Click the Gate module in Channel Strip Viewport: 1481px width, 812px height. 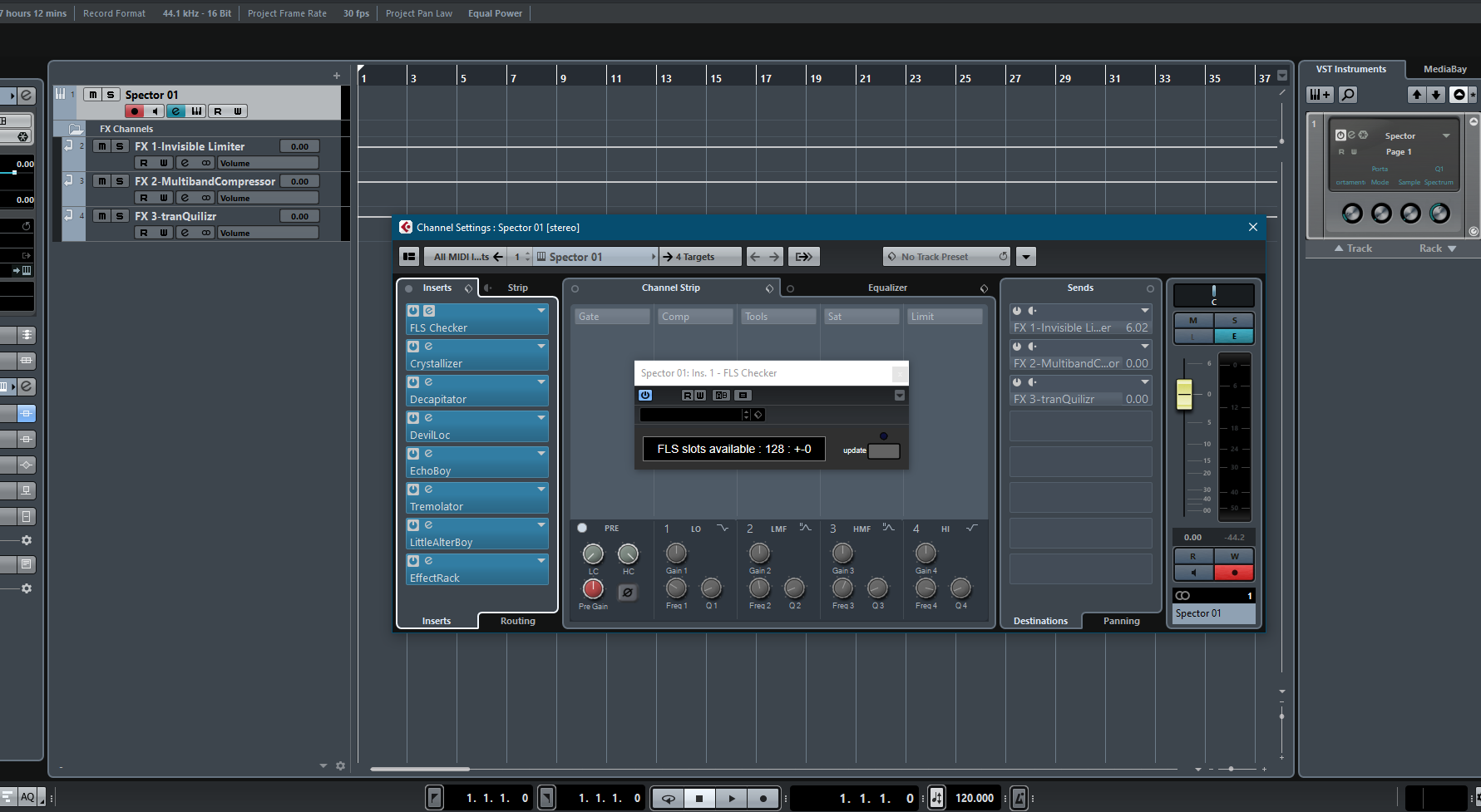tap(612, 317)
